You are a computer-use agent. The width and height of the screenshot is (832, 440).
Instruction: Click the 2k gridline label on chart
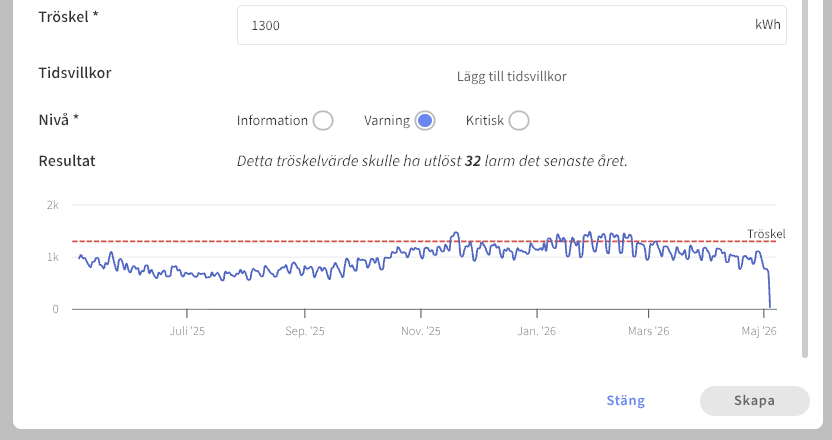coord(53,205)
